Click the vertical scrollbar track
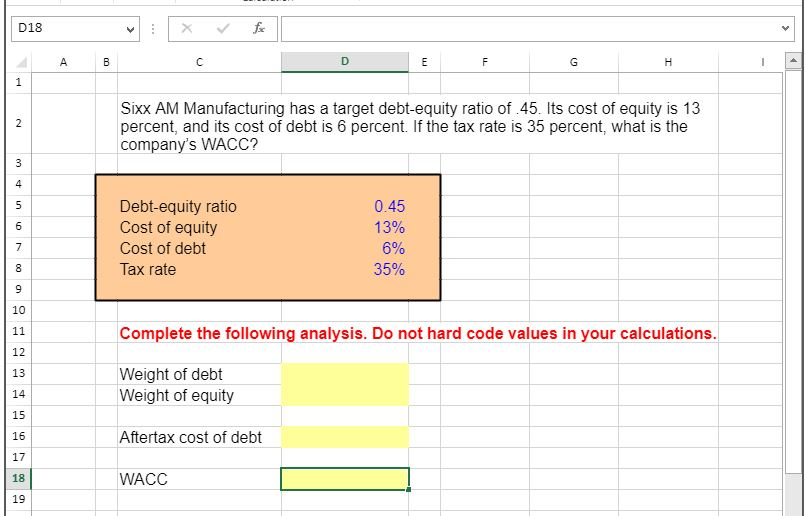The height and width of the screenshot is (516, 805). (794, 493)
